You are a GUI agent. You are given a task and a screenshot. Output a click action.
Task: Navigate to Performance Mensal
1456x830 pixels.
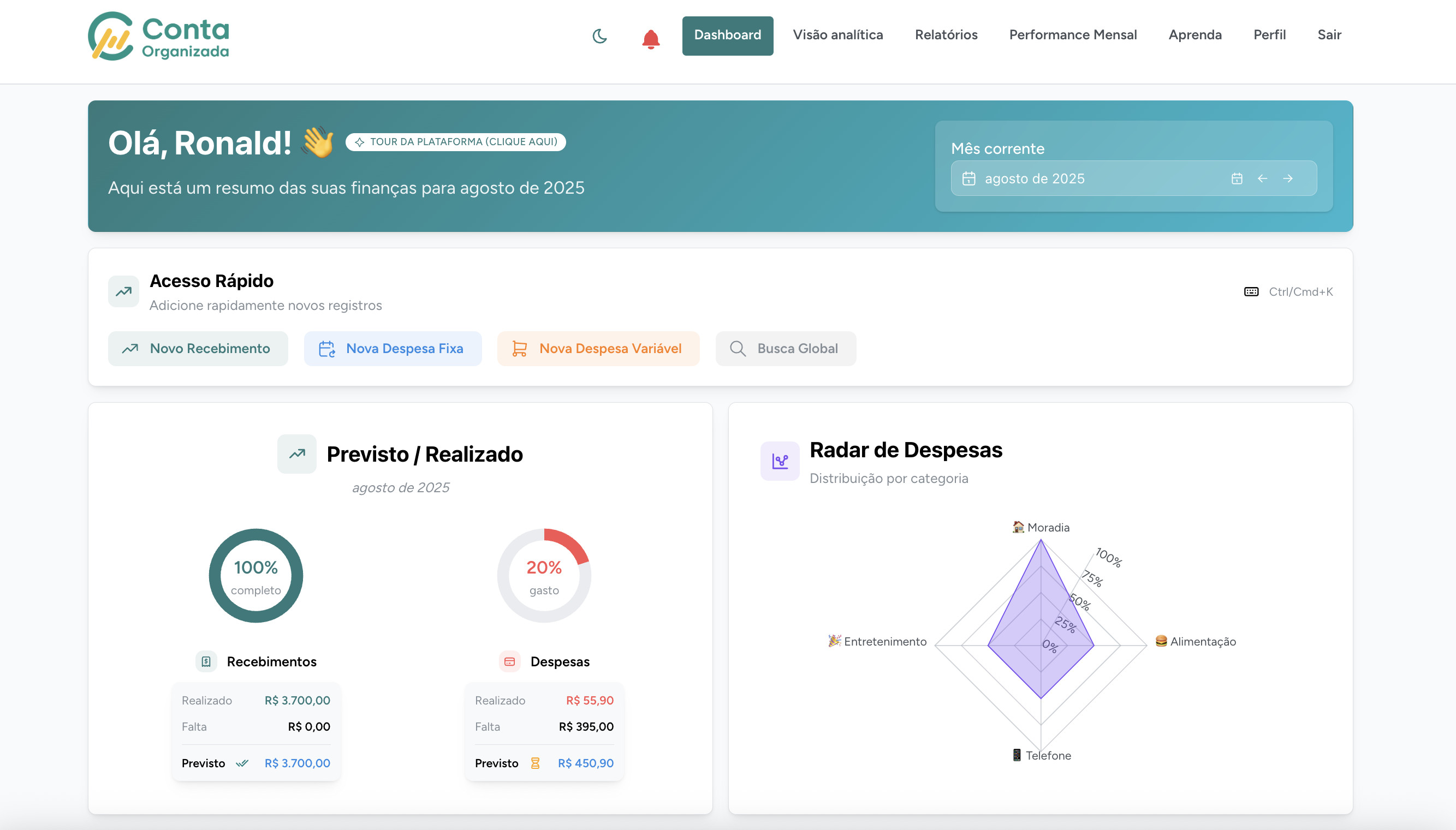pos(1073,35)
